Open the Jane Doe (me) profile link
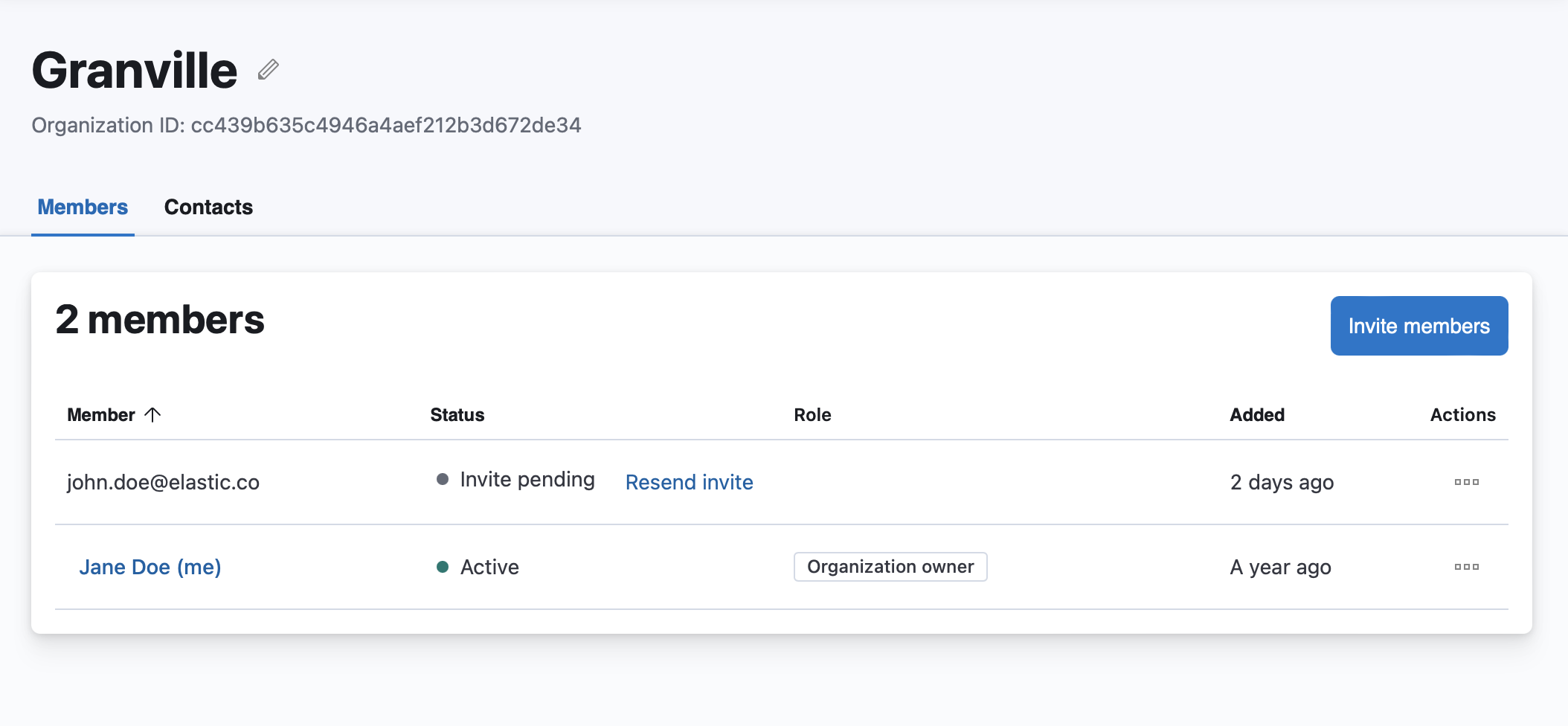Image resolution: width=1568 pixels, height=726 pixels. [x=150, y=567]
